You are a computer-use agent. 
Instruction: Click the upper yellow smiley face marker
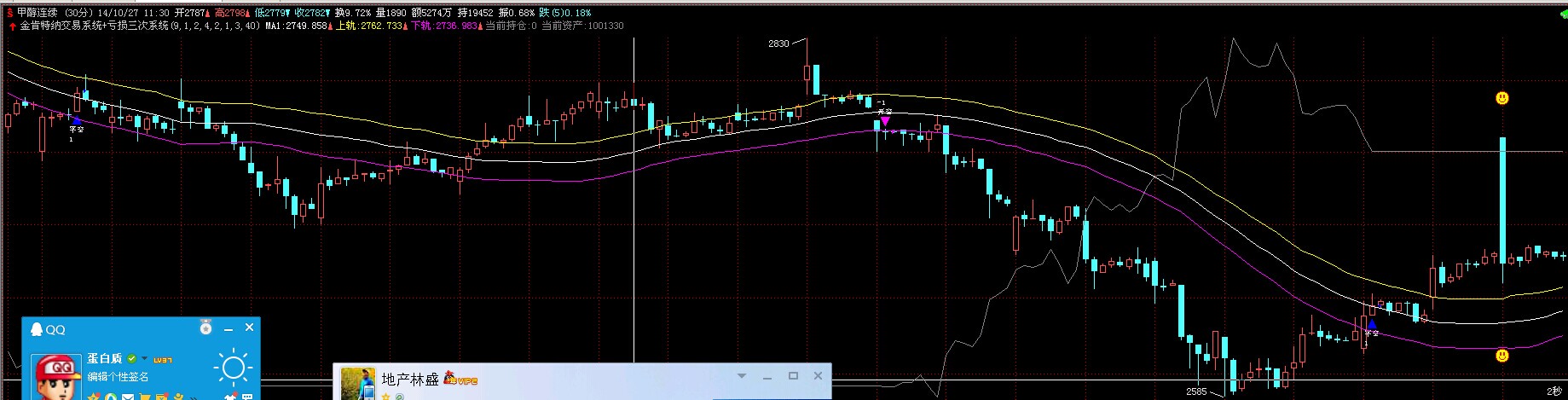click(1502, 98)
